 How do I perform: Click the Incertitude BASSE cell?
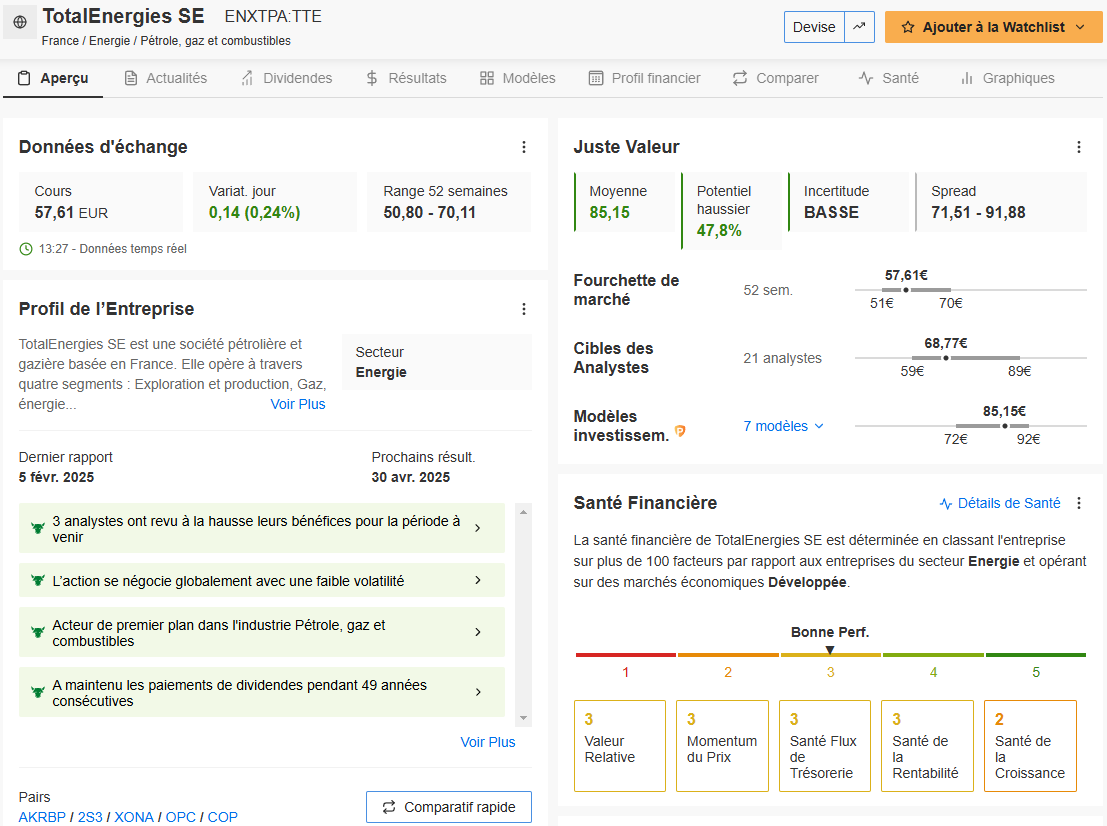pyautogui.click(x=849, y=202)
